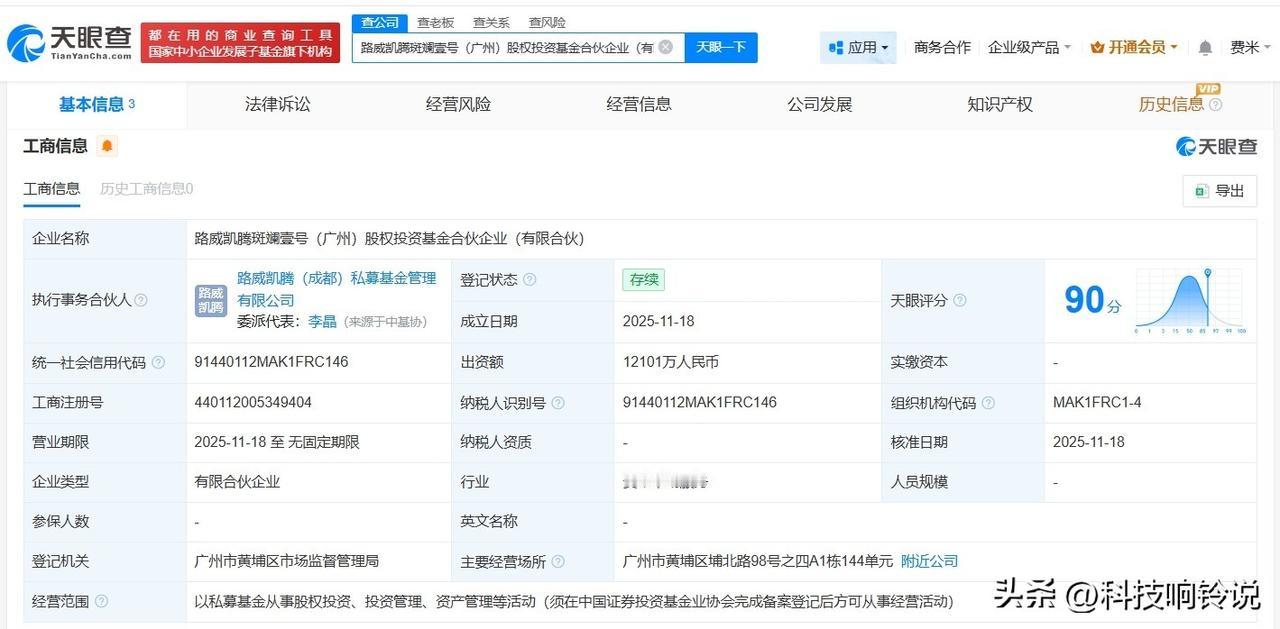The height and width of the screenshot is (629, 1280).
Task: Click the 附近公司 link
Action: [929, 562]
